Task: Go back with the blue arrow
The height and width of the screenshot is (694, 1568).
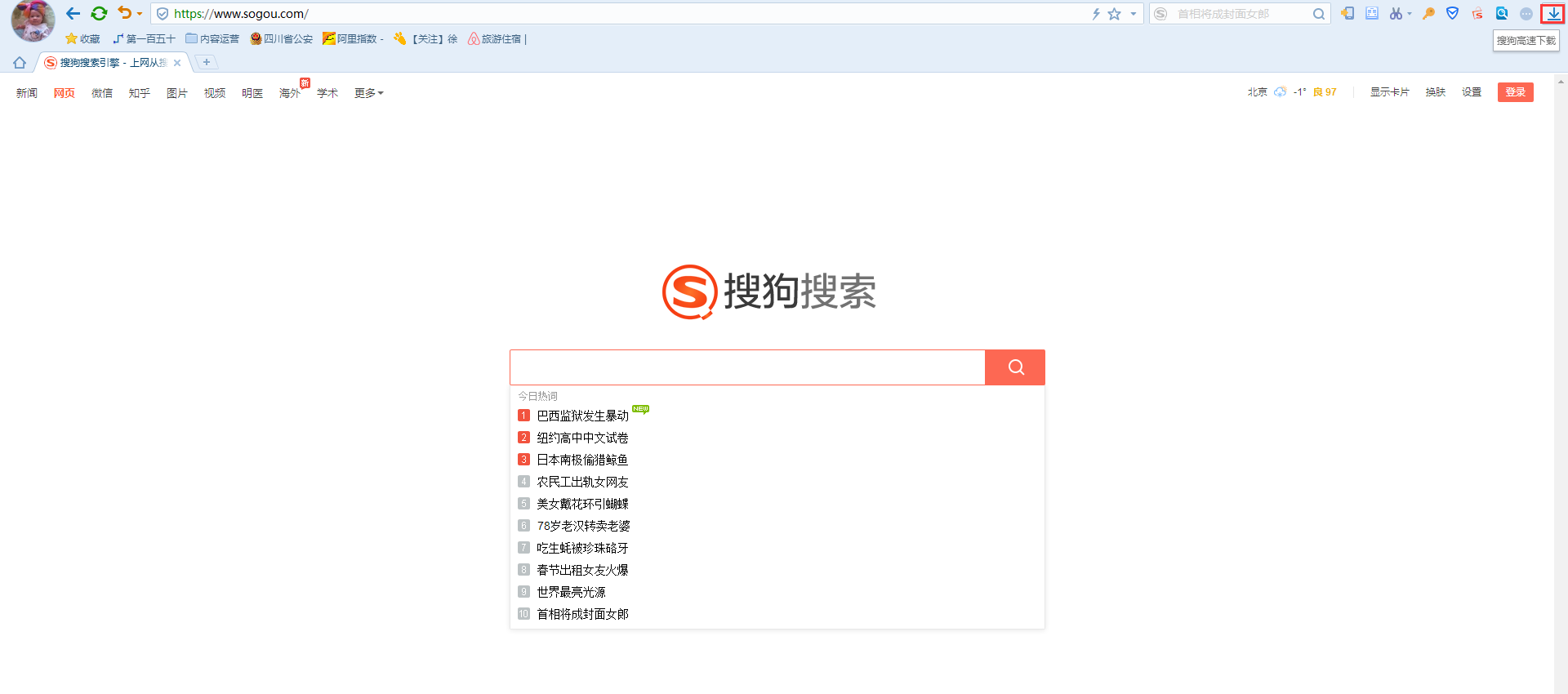Action: click(x=73, y=14)
